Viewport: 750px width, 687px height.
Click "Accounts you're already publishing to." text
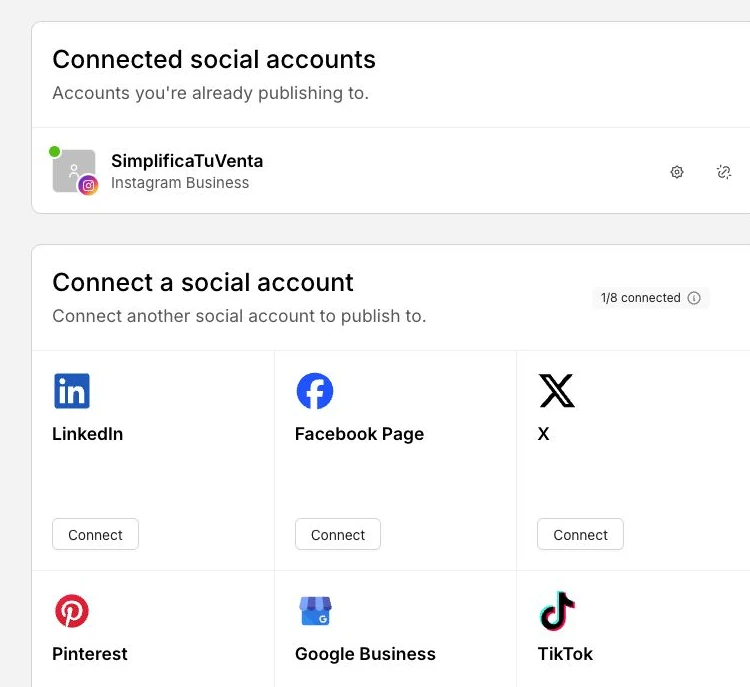pyautogui.click(x=210, y=93)
